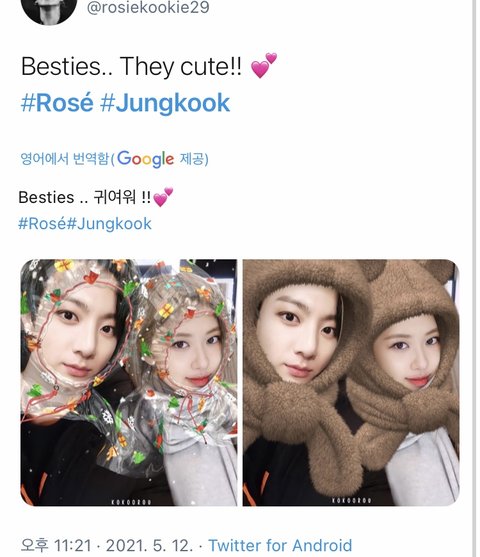Tap the translated #Rosé#Jungkook hashtag line
This screenshot has height=557, width=480.
(x=85, y=224)
